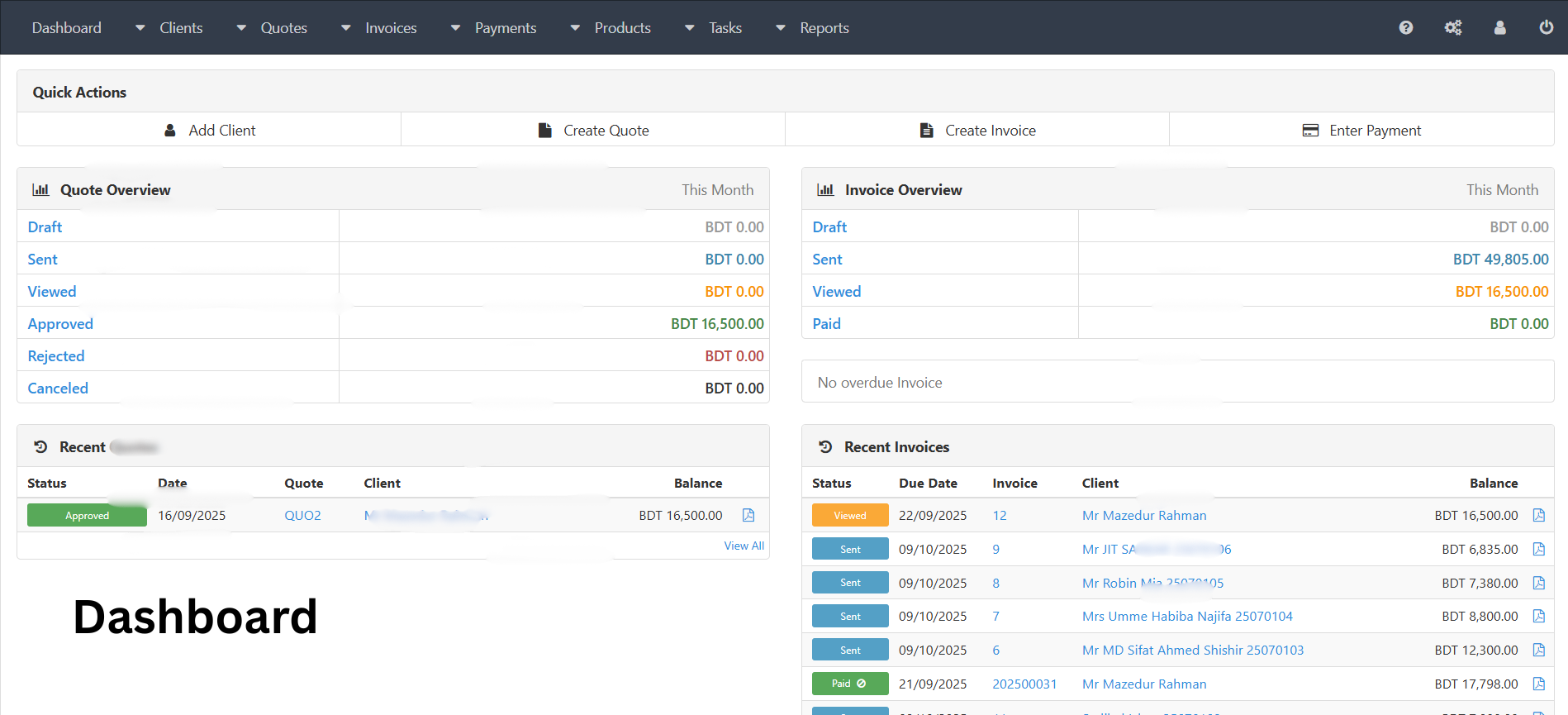Open the Payments menu
The height and width of the screenshot is (715, 1568).
coord(495,28)
